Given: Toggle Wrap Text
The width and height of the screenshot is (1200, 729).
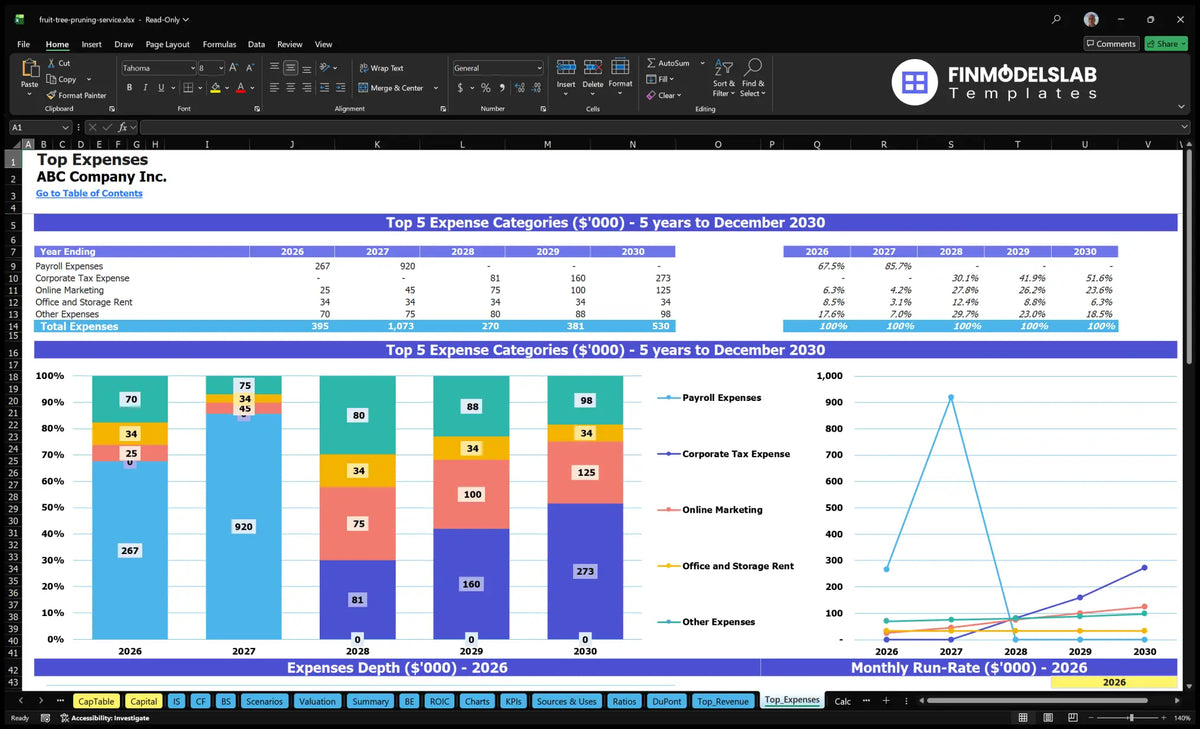Looking at the screenshot, I should [x=381, y=68].
